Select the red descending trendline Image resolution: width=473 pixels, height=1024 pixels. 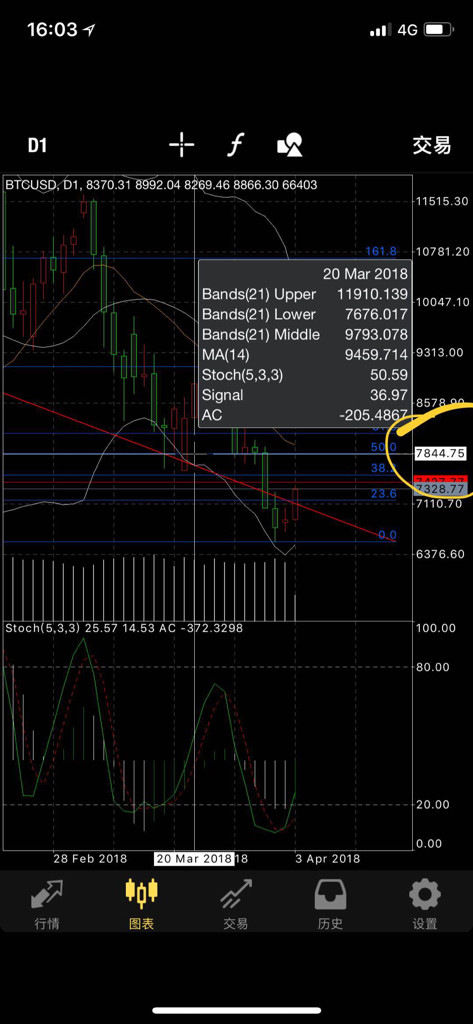click(x=199, y=466)
